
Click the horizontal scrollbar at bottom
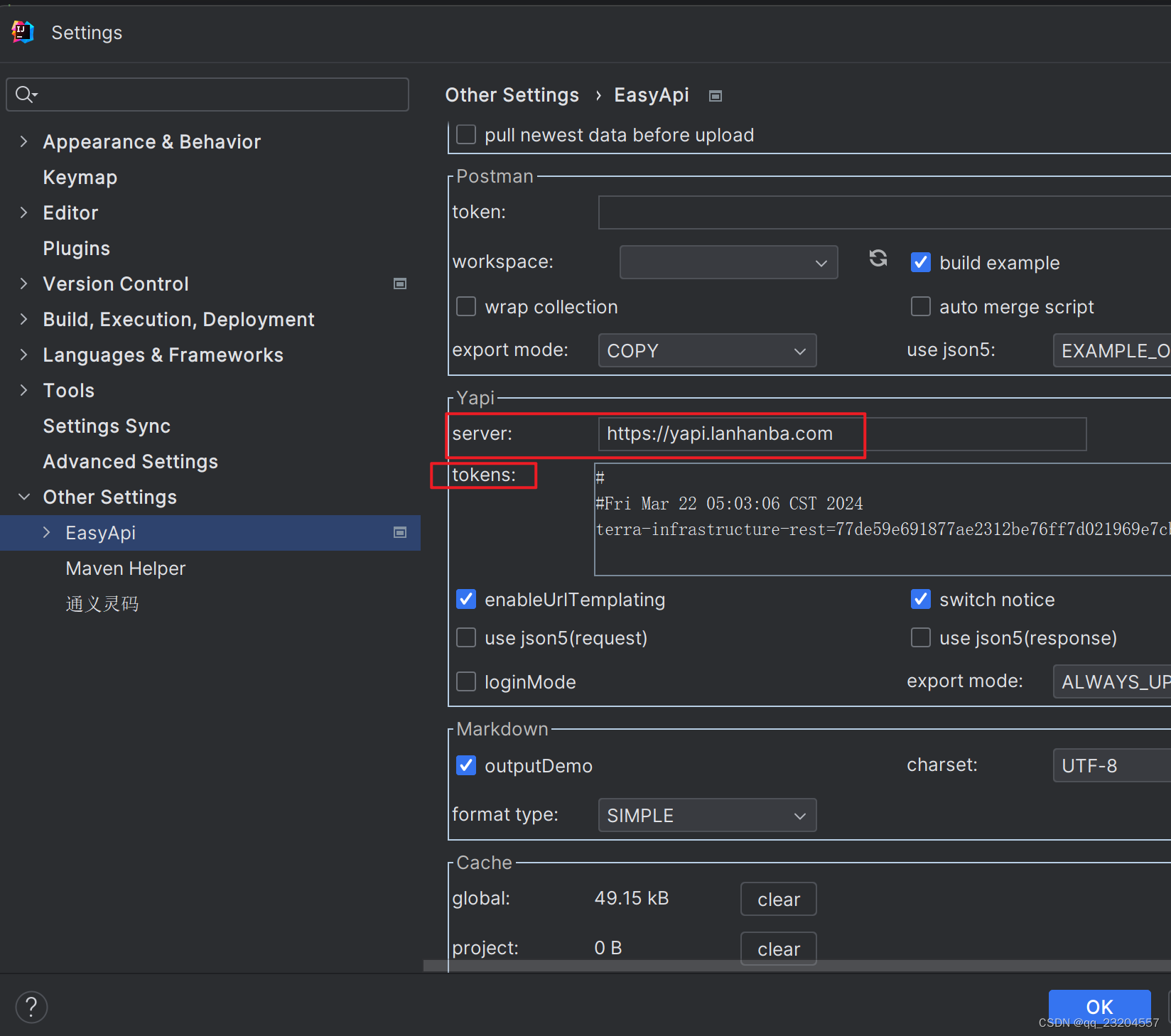click(797, 966)
